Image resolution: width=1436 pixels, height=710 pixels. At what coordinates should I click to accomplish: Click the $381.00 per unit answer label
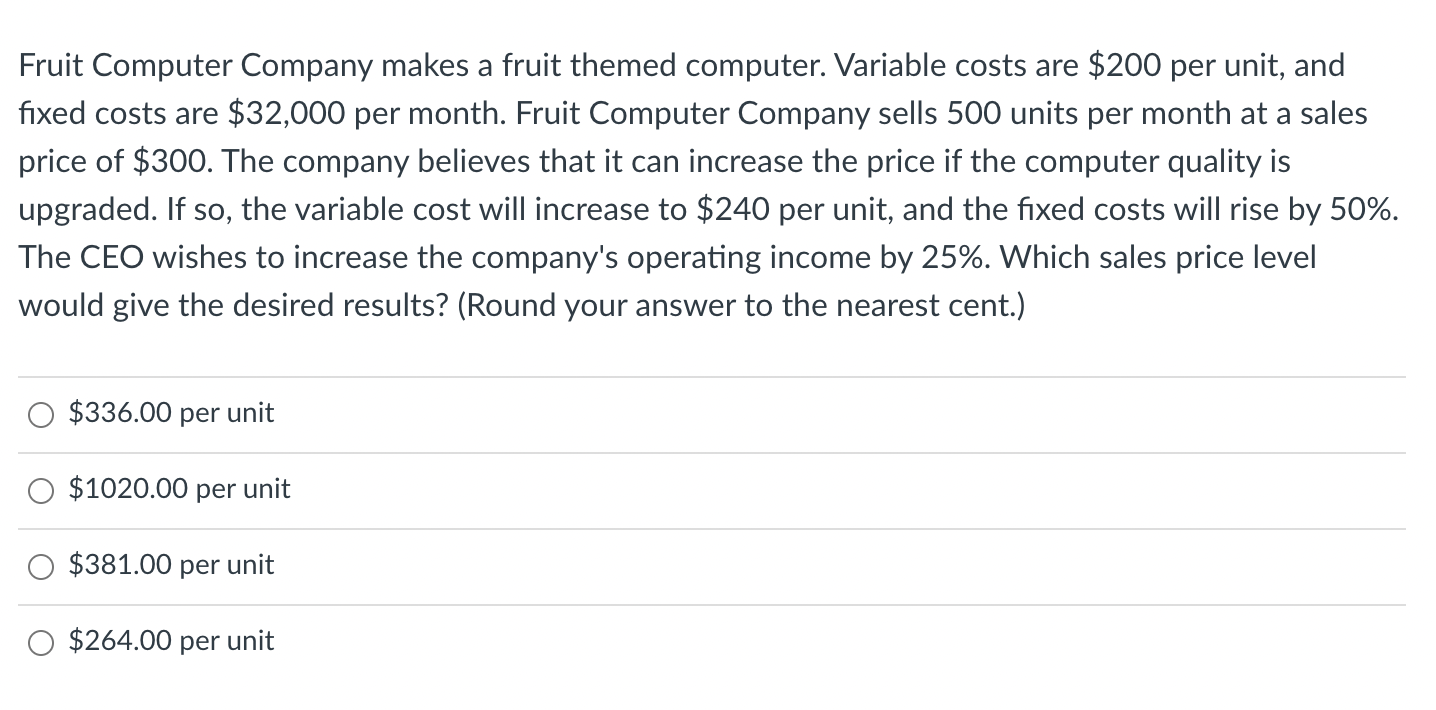pyautogui.click(x=171, y=565)
